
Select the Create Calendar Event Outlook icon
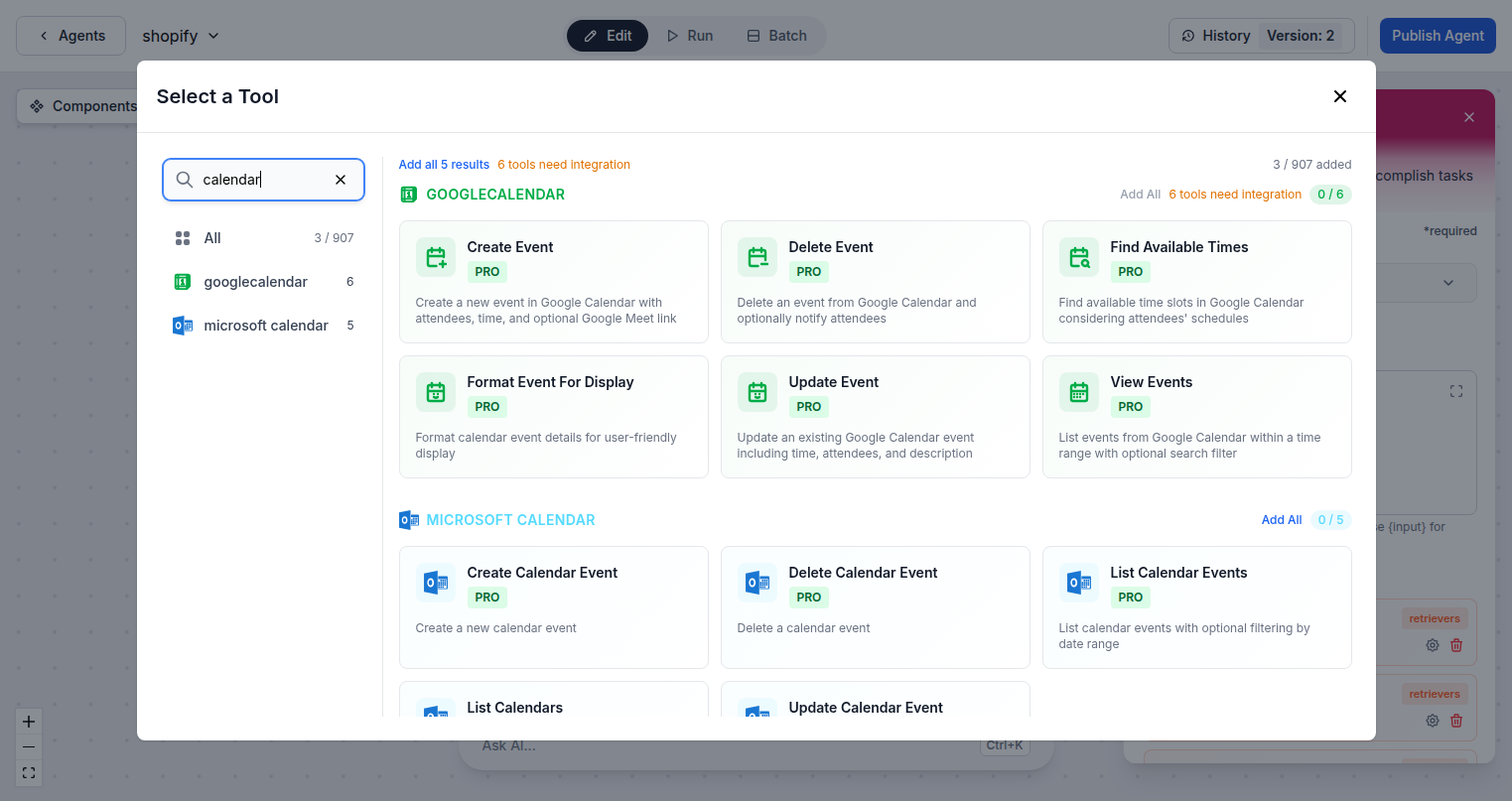pyautogui.click(x=435, y=582)
